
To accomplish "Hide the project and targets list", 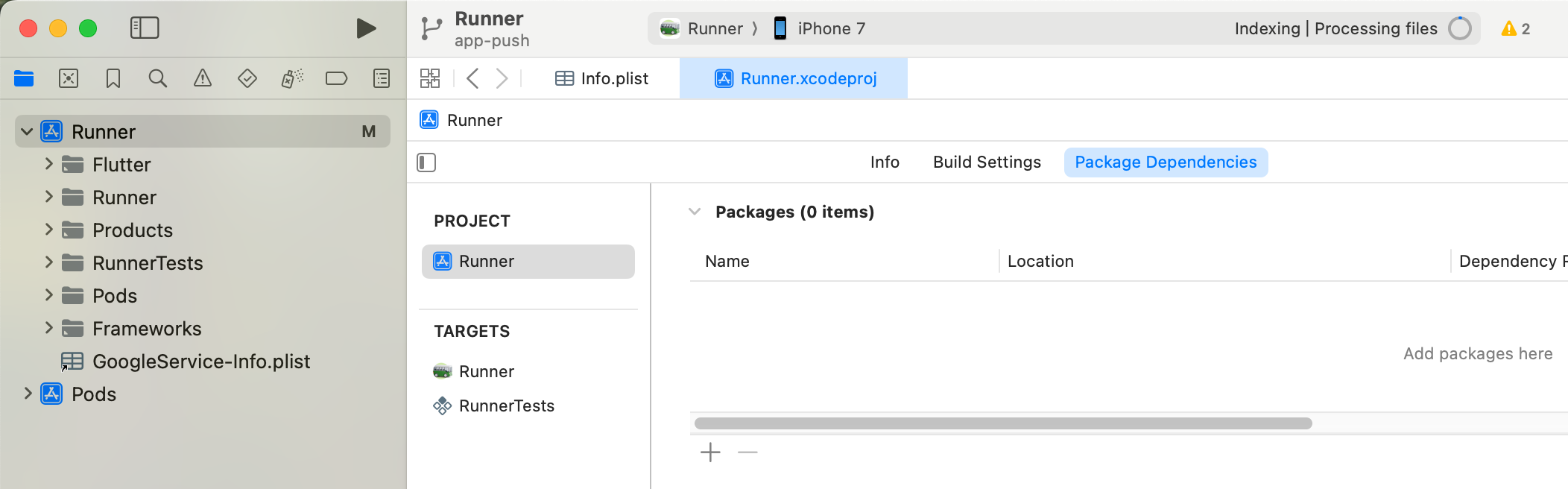I will (426, 163).
